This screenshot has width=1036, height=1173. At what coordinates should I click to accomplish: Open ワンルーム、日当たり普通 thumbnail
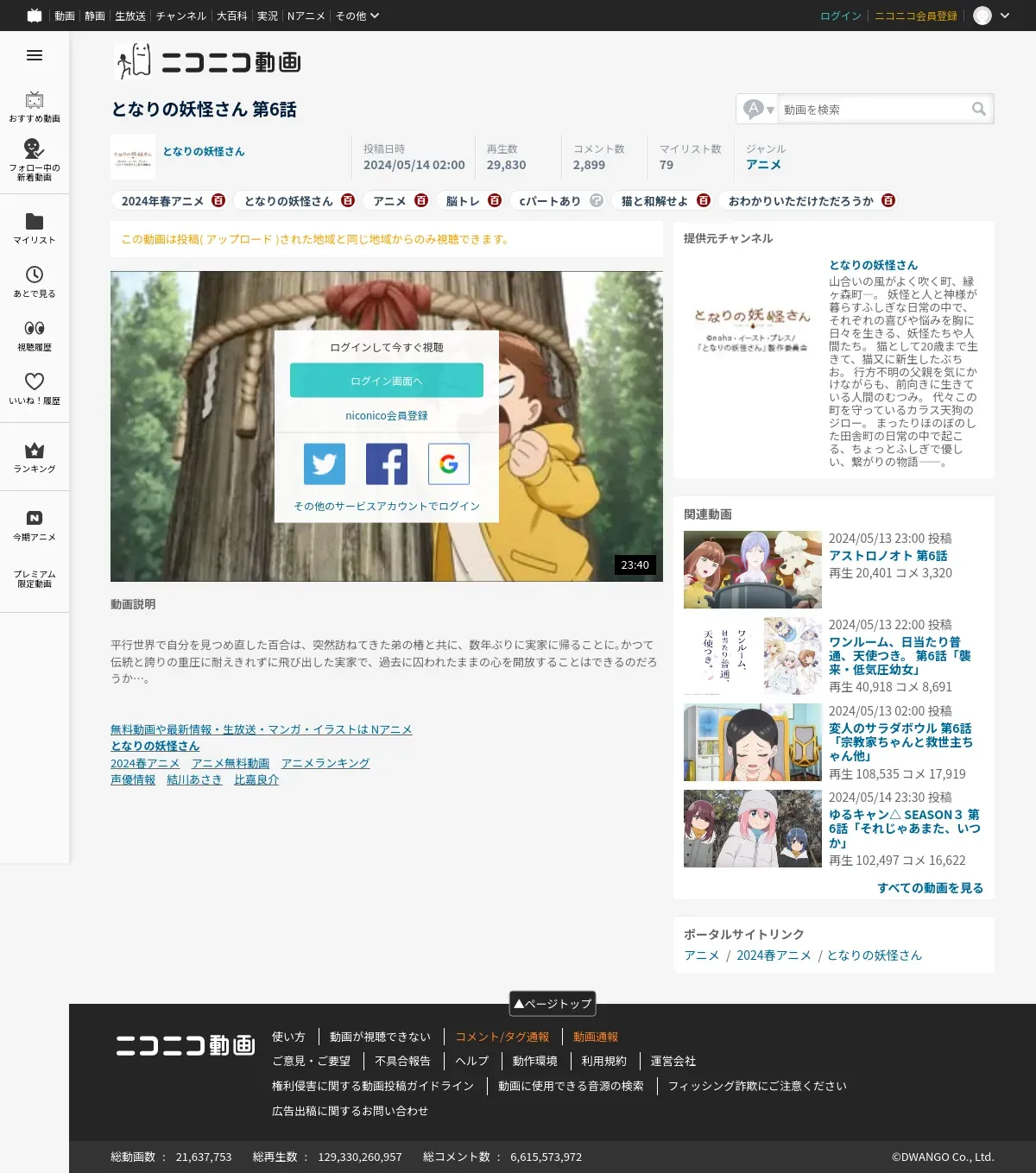pyautogui.click(x=753, y=656)
